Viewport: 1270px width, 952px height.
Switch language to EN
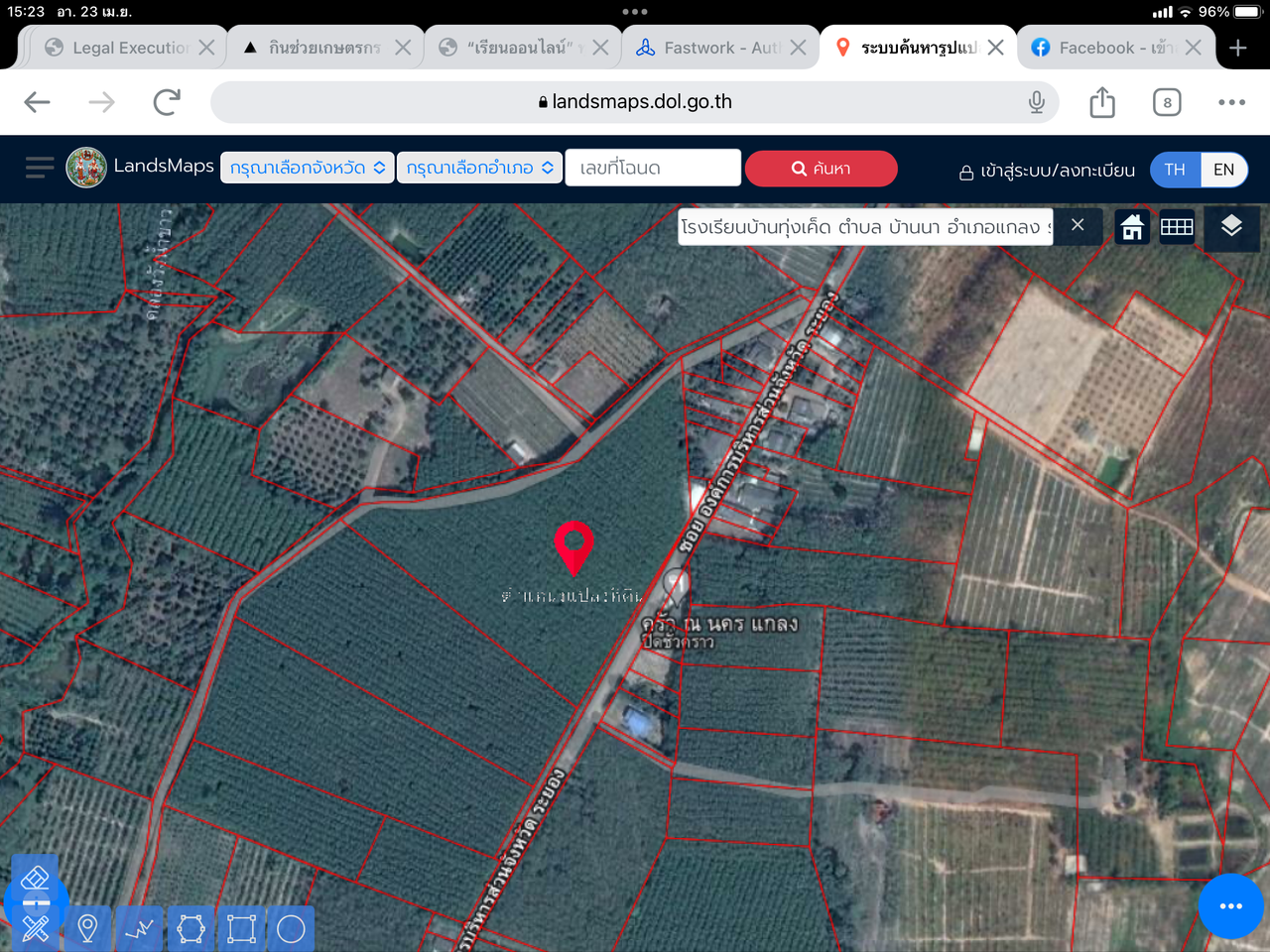[x=1223, y=170]
